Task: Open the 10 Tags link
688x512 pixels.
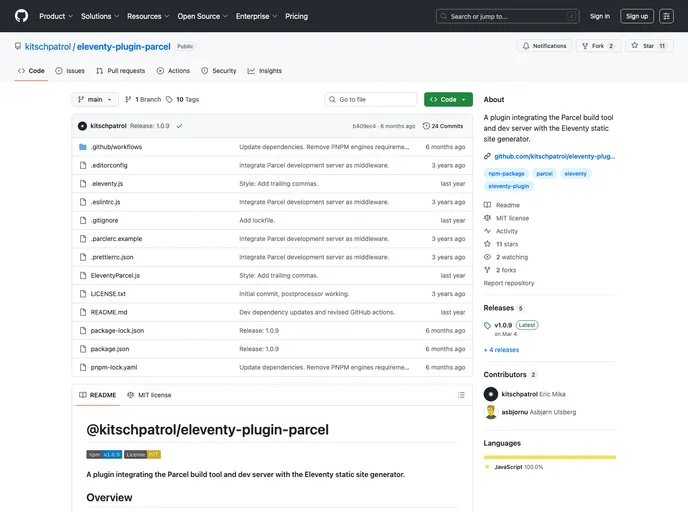Action: [x=183, y=100]
